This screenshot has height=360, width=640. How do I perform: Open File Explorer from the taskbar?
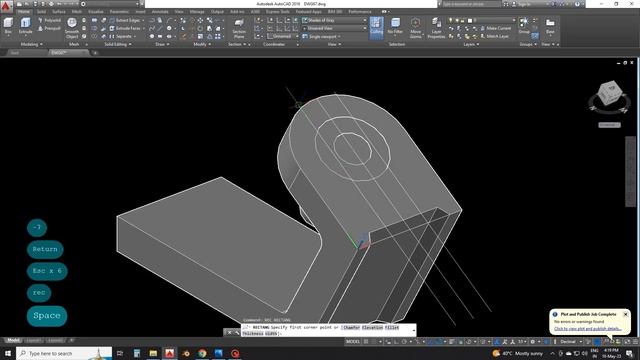click(153, 353)
